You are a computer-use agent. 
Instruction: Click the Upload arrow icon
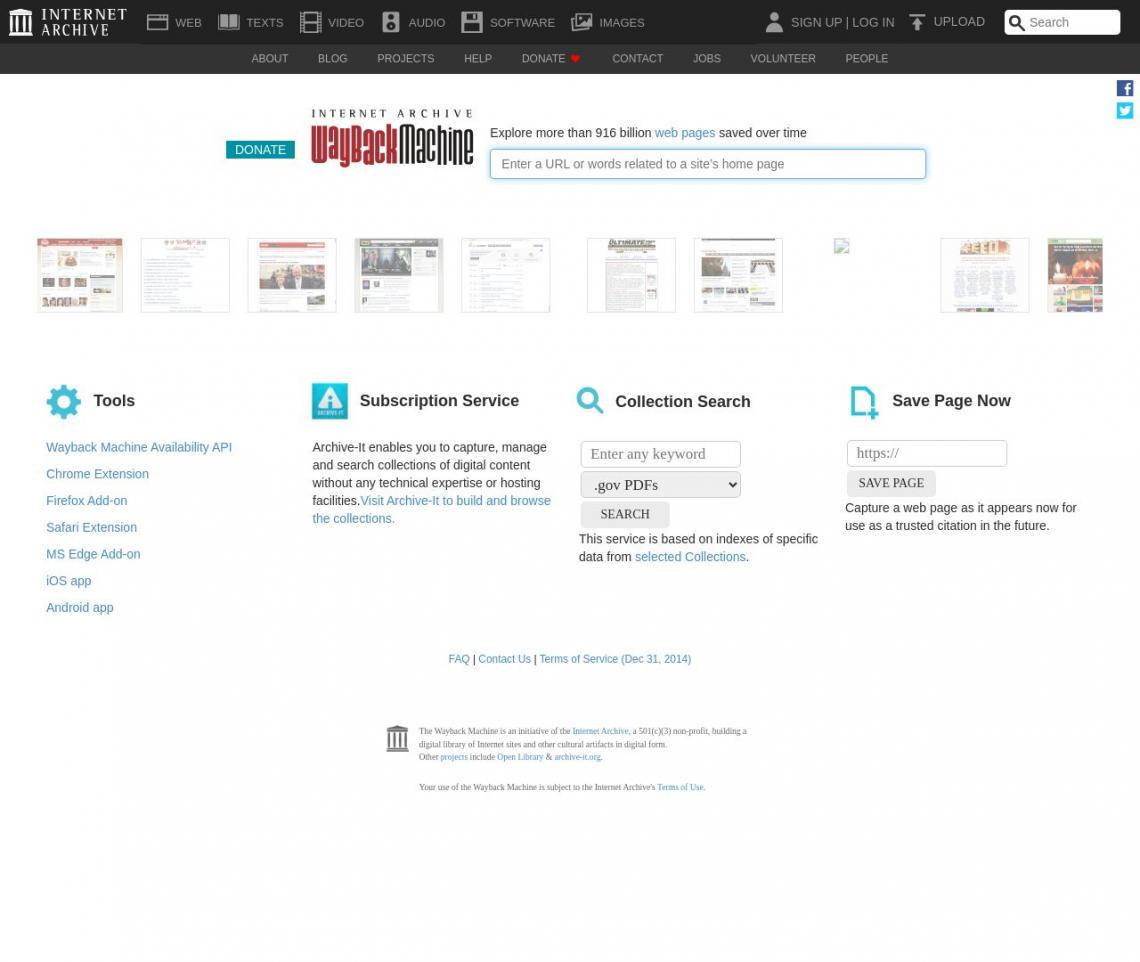pos(917,22)
